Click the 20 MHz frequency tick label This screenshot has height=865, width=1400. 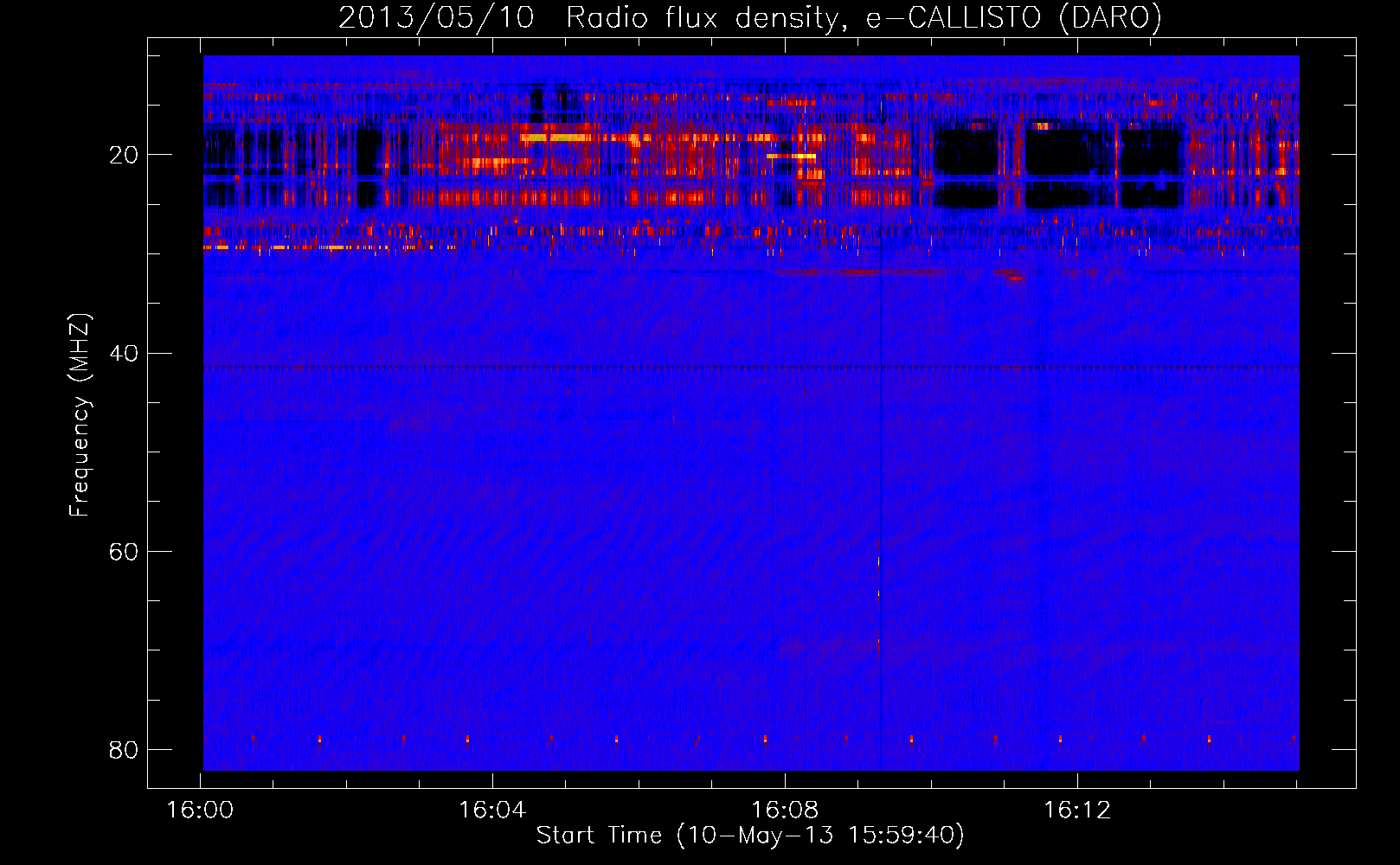pos(124,155)
